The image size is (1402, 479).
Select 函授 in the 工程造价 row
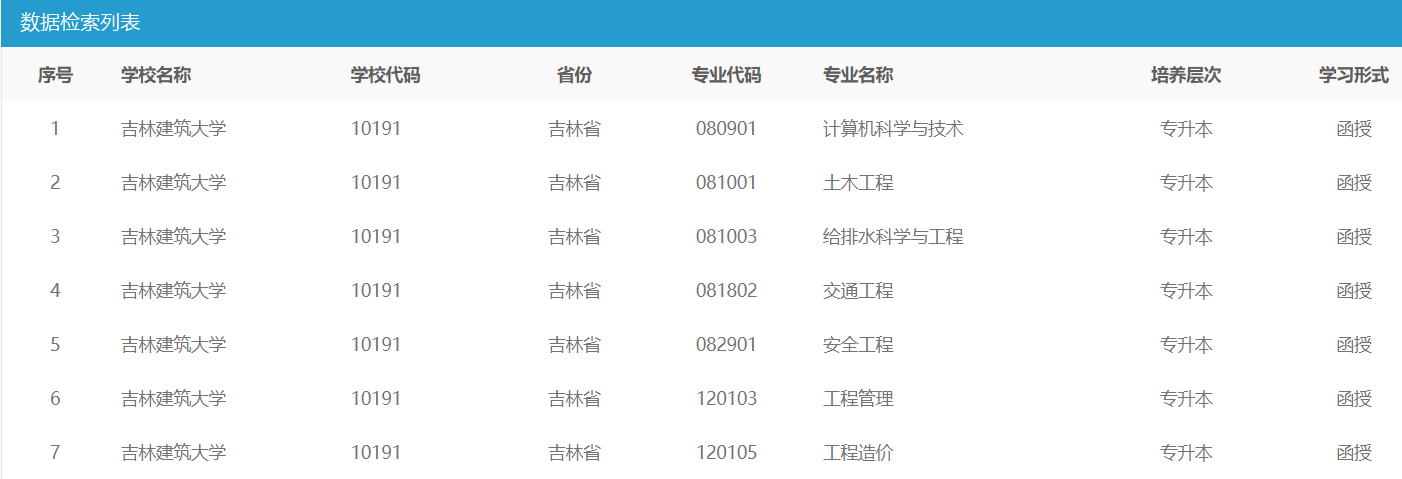pyautogui.click(x=1354, y=453)
